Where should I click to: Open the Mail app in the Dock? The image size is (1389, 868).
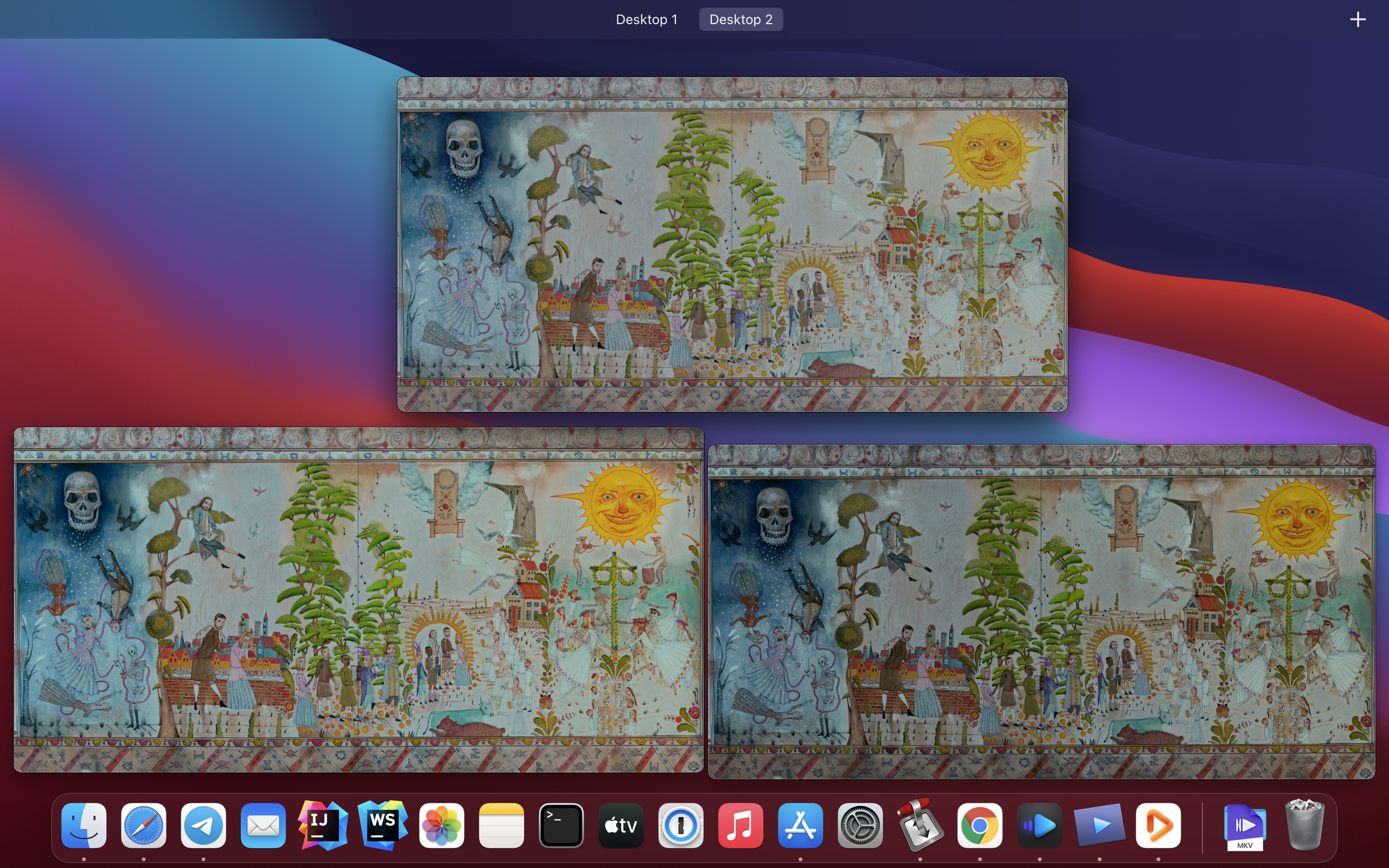263,826
